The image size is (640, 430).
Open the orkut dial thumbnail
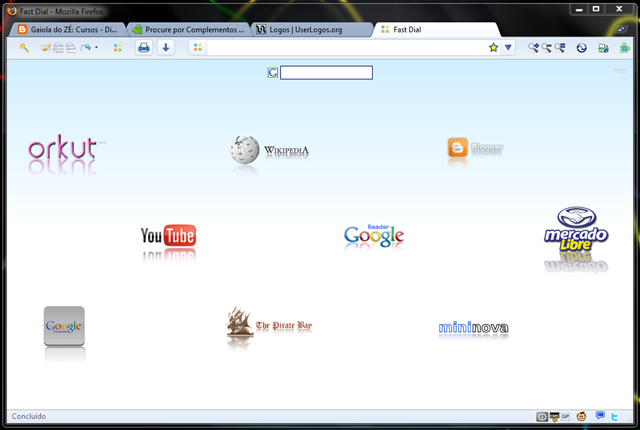click(x=67, y=153)
